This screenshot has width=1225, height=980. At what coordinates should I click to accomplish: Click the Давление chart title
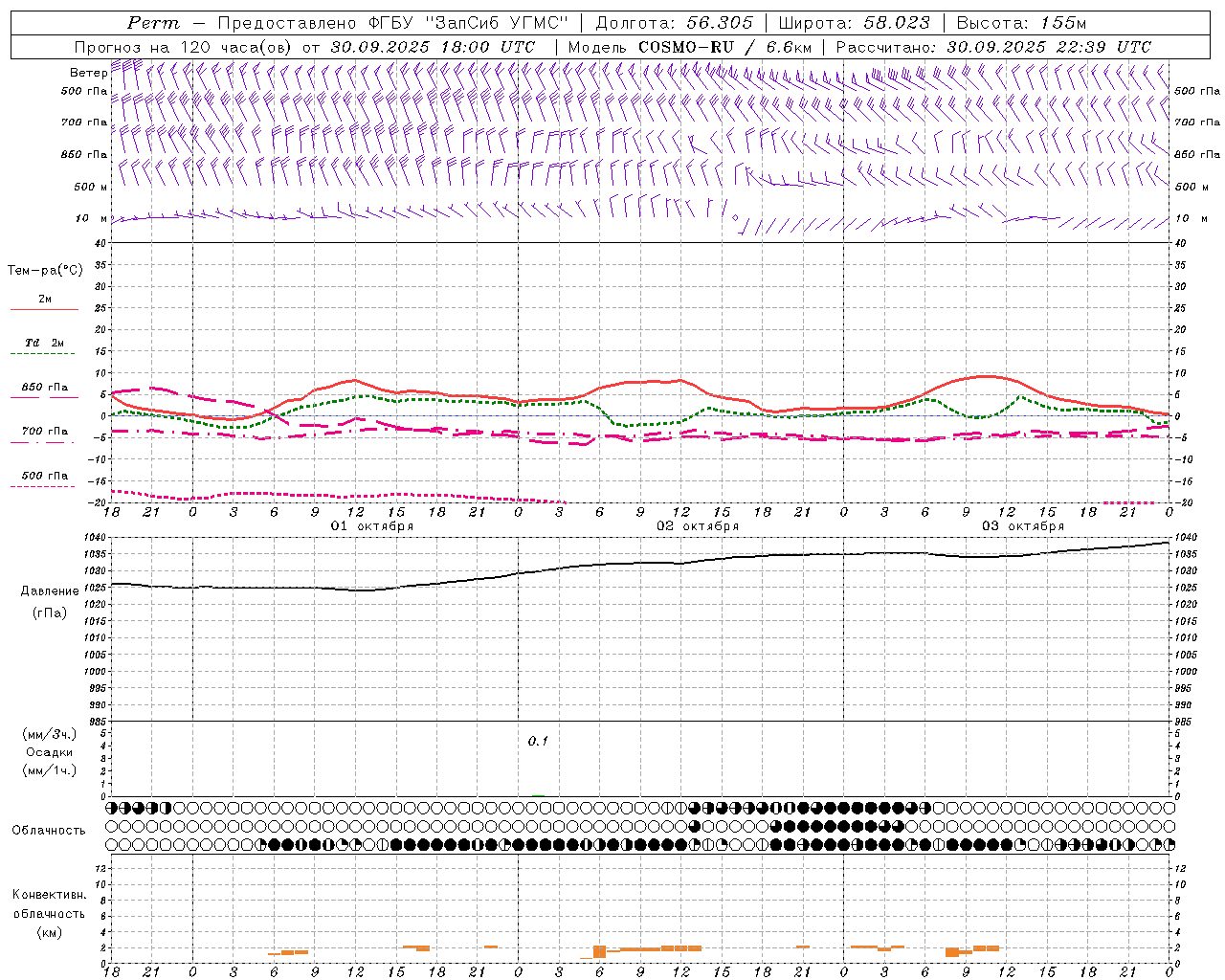pos(48,591)
